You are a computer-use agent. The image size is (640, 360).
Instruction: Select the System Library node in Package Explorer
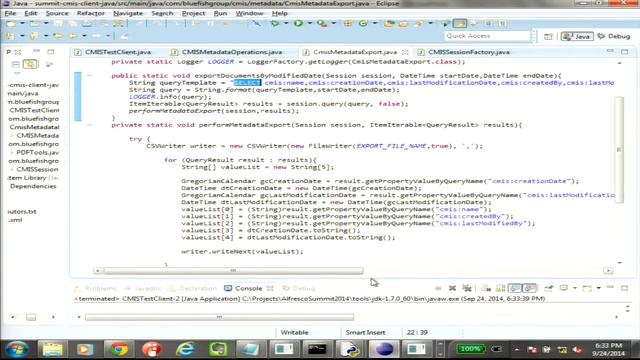click(33, 178)
